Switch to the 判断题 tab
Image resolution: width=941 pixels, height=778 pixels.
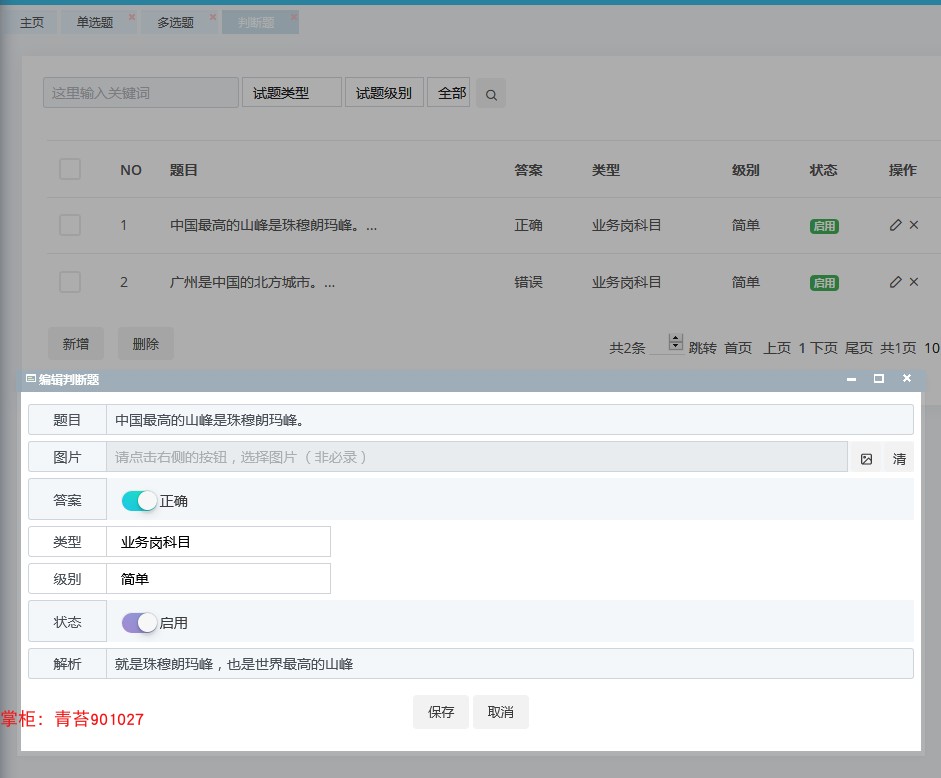point(258,20)
